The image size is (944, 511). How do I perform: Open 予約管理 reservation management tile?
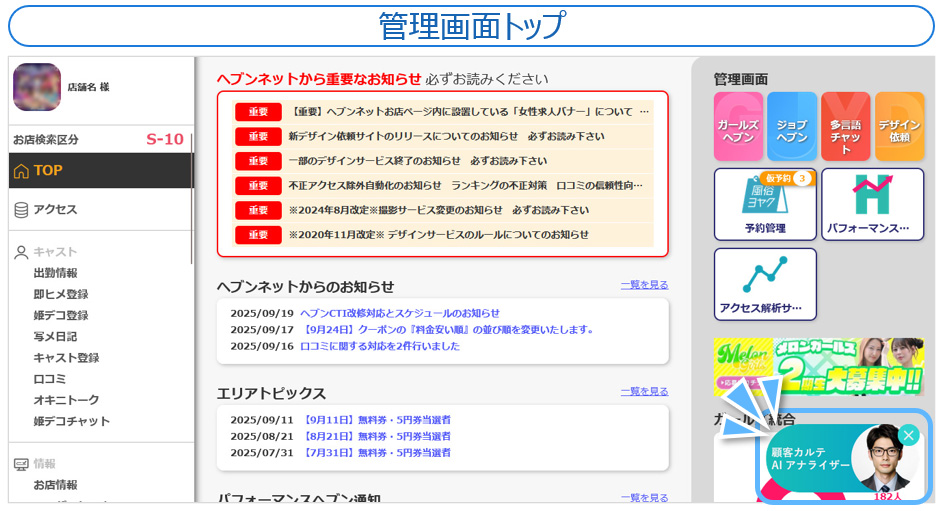(765, 204)
